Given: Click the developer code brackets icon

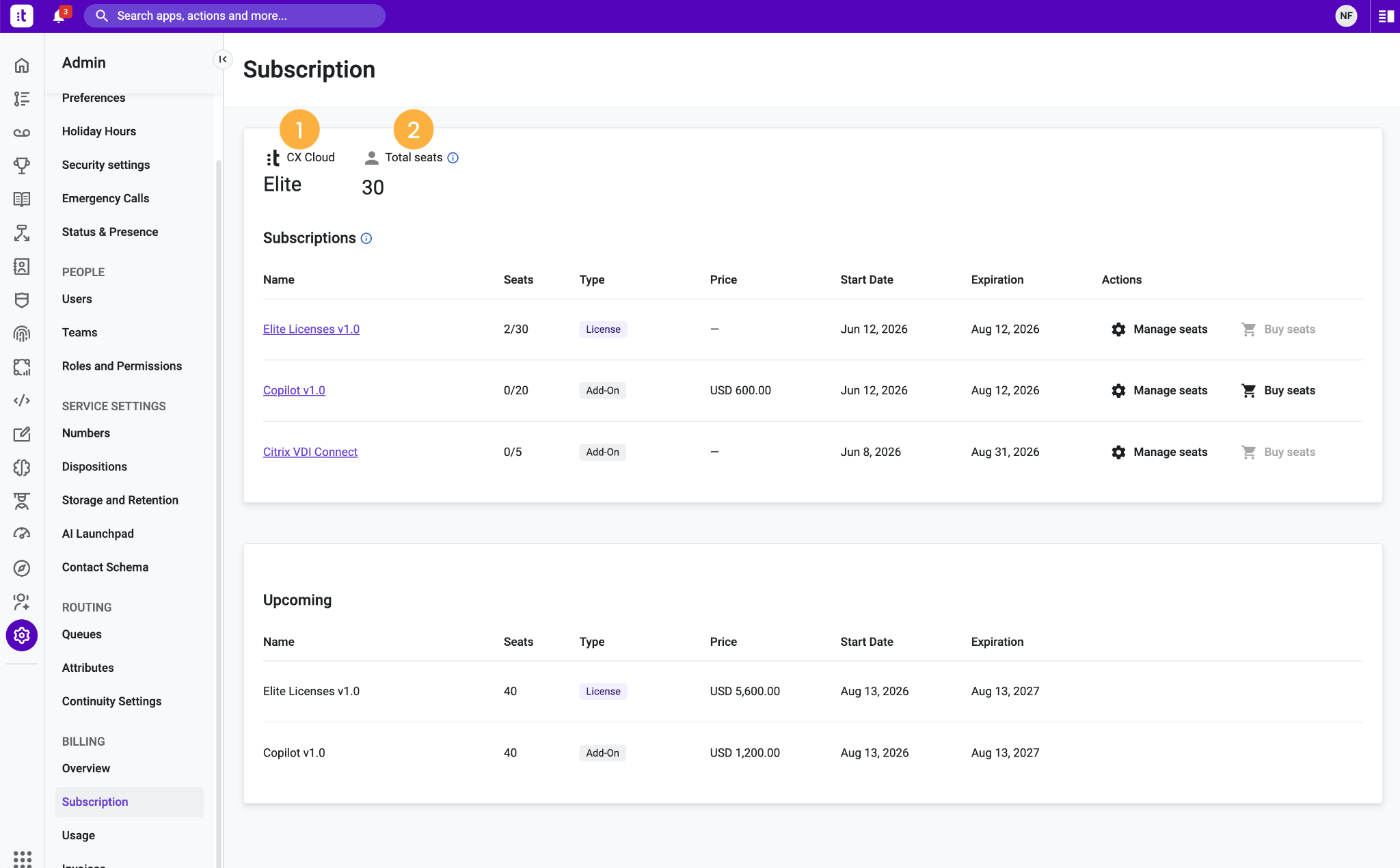Looking at the screenshot, I should 22,400.
